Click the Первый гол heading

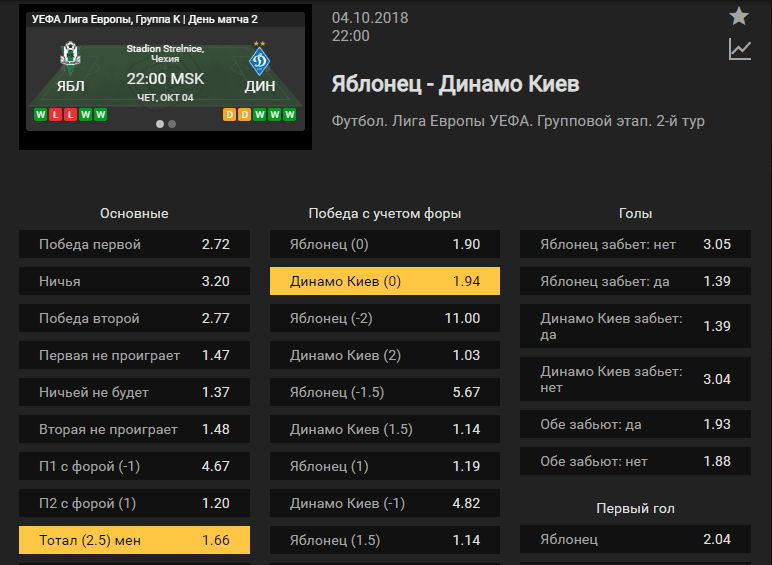coord(635,508)
